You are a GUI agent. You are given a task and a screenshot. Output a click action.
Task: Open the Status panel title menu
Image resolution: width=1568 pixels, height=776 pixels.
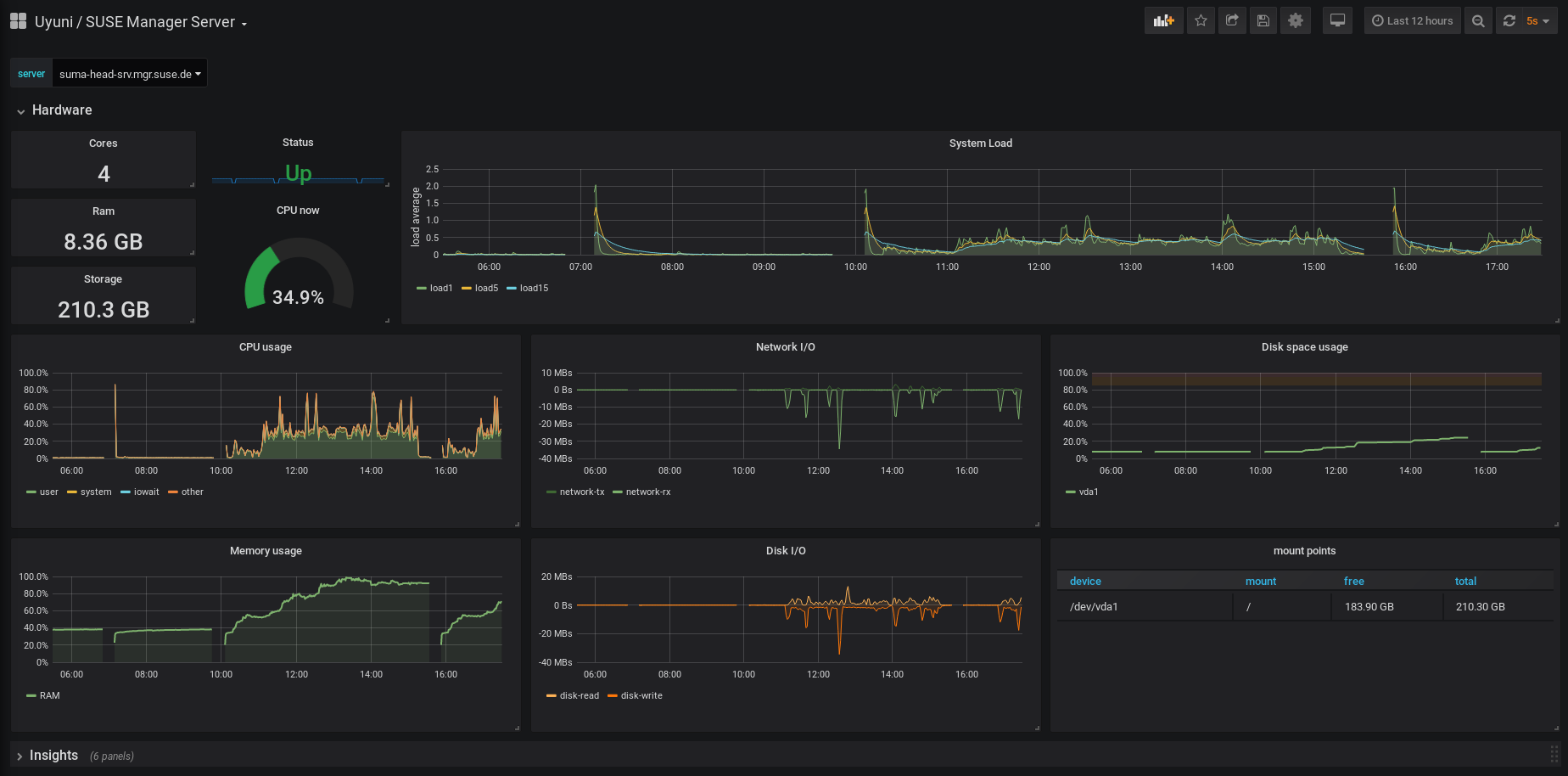tap(298, 143)
